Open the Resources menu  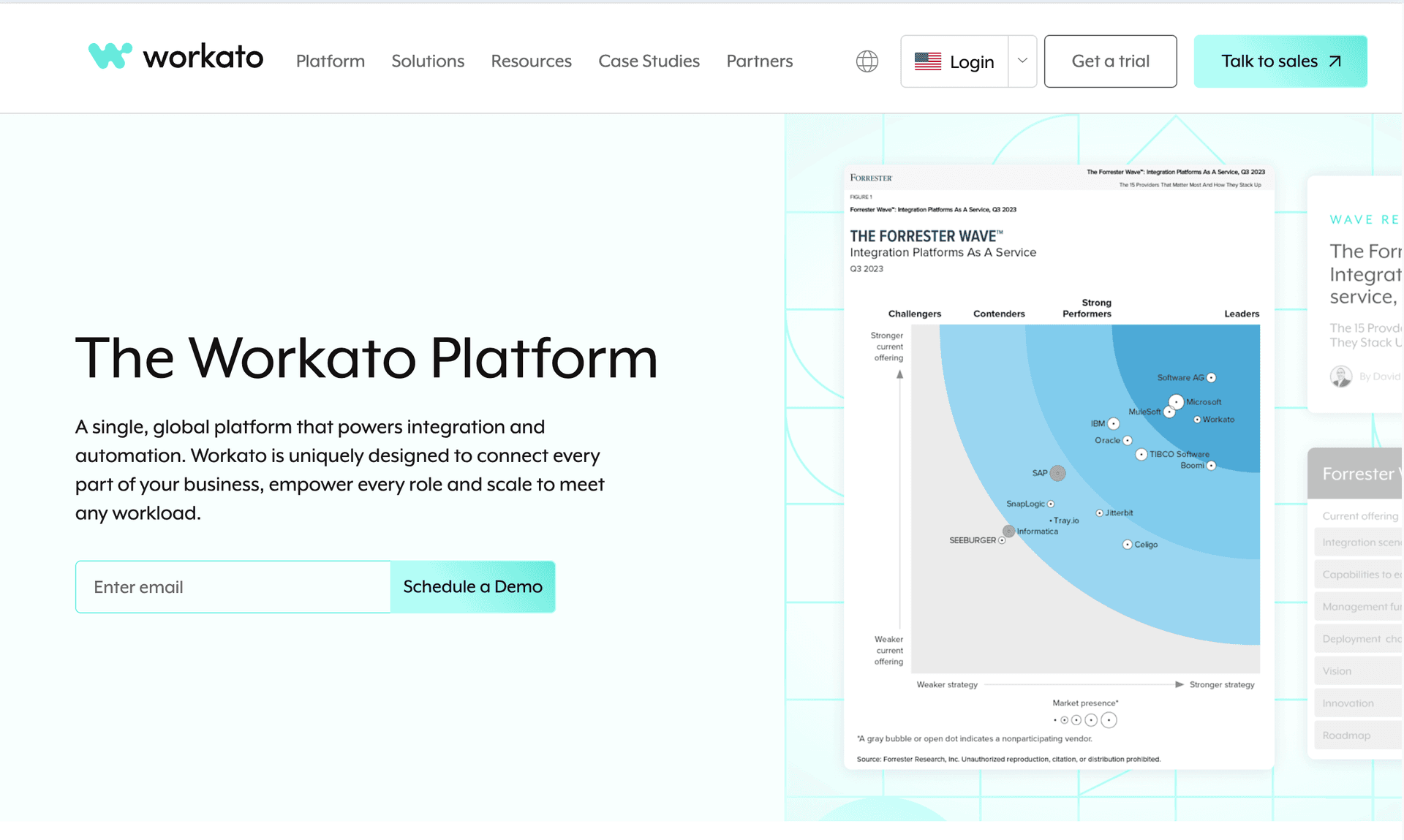pyautogui.click(x=532, y=61)
